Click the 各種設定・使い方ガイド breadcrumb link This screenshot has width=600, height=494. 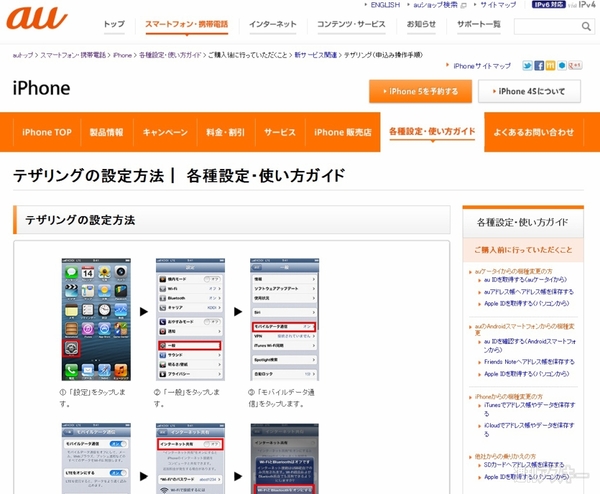pyautogui.click(x=170, y=55)
